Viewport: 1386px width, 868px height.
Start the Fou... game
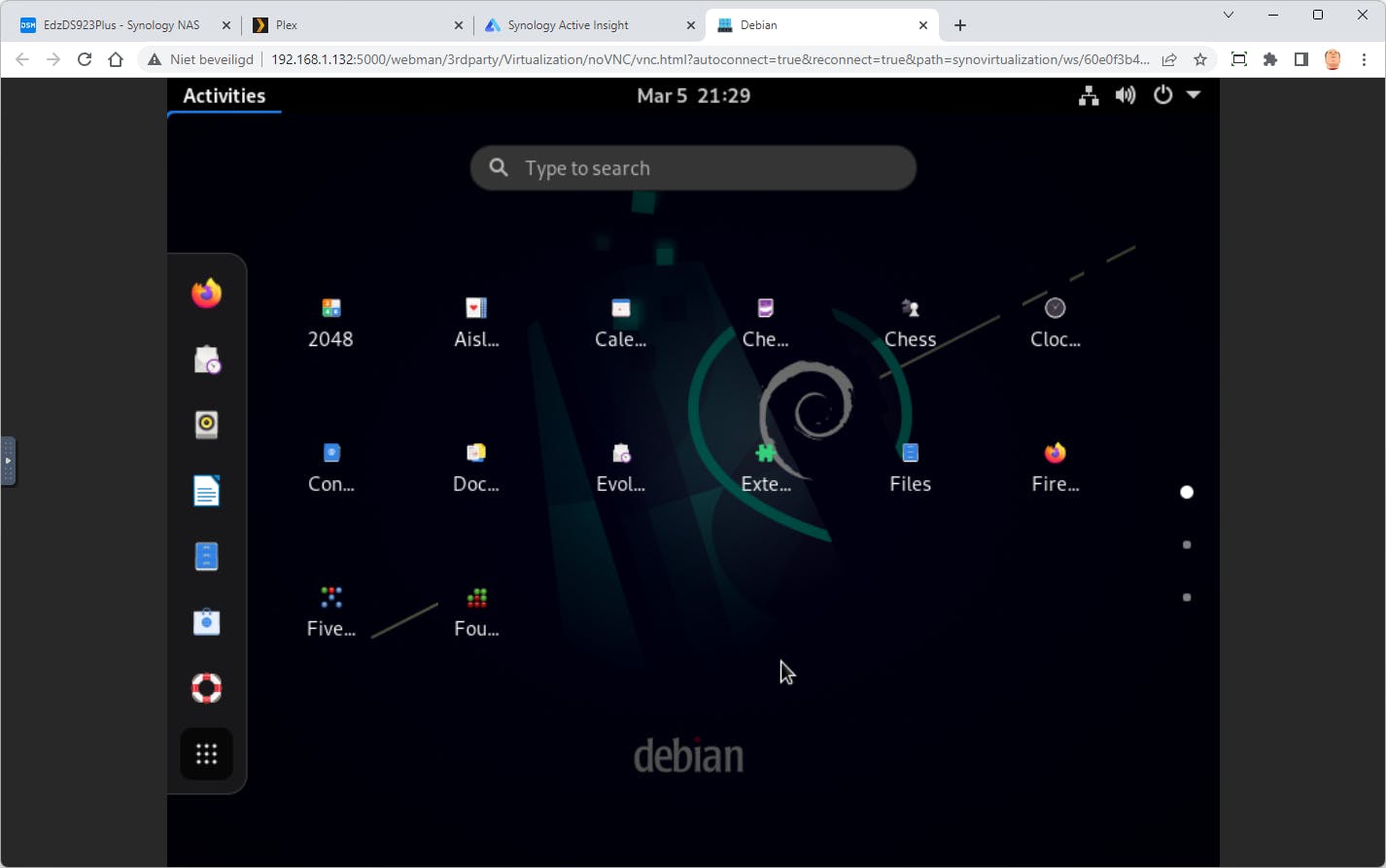tap(476, 612)
